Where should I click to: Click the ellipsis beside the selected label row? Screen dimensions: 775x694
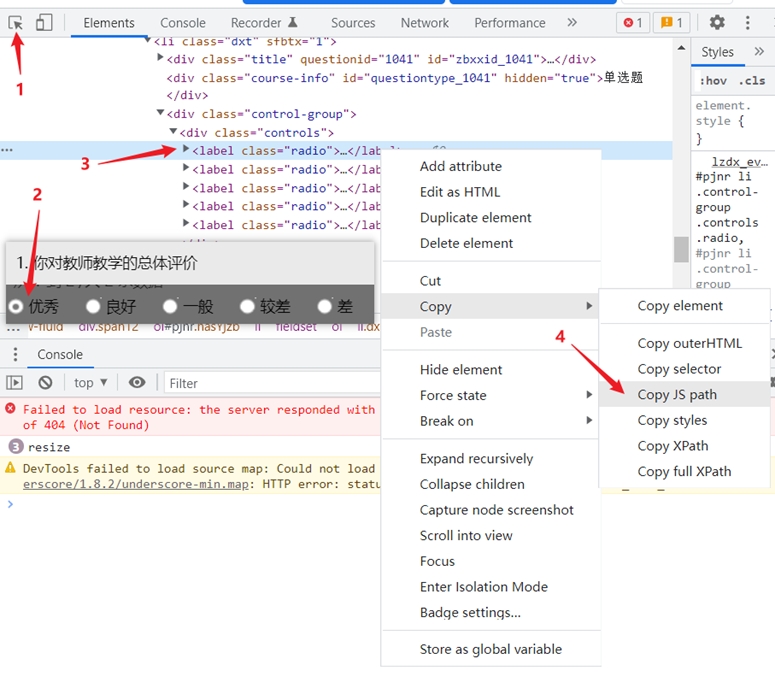[x=7, y=150]
